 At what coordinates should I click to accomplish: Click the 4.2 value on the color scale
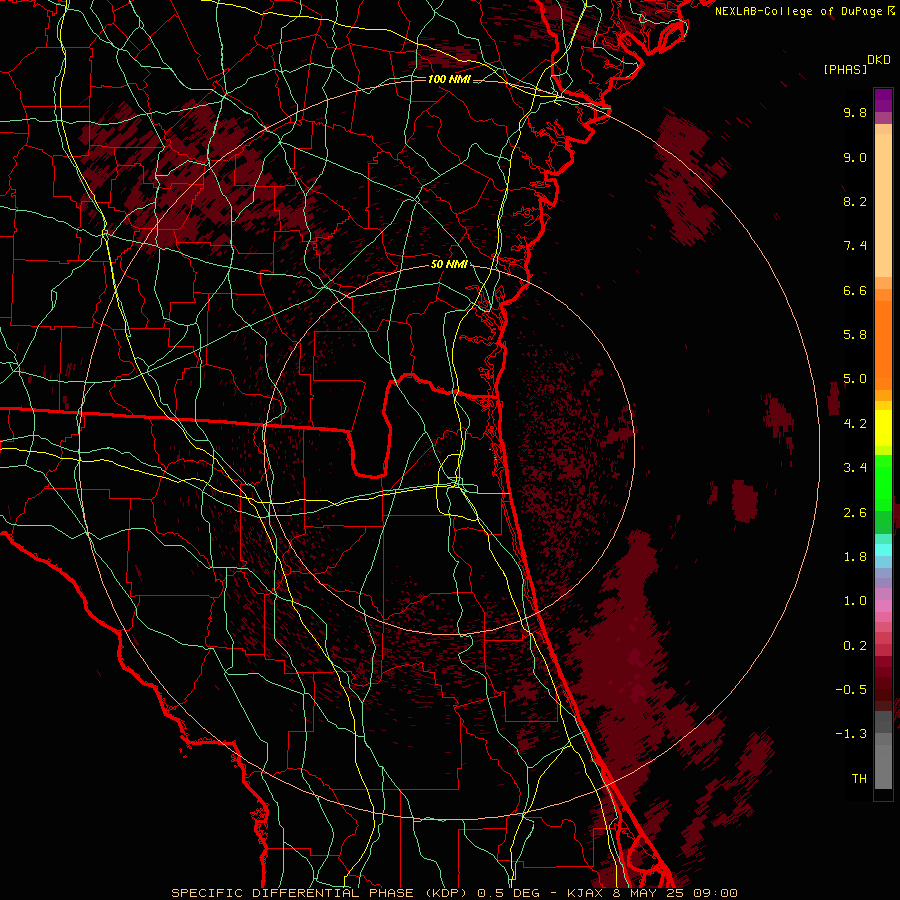(855, 424)
